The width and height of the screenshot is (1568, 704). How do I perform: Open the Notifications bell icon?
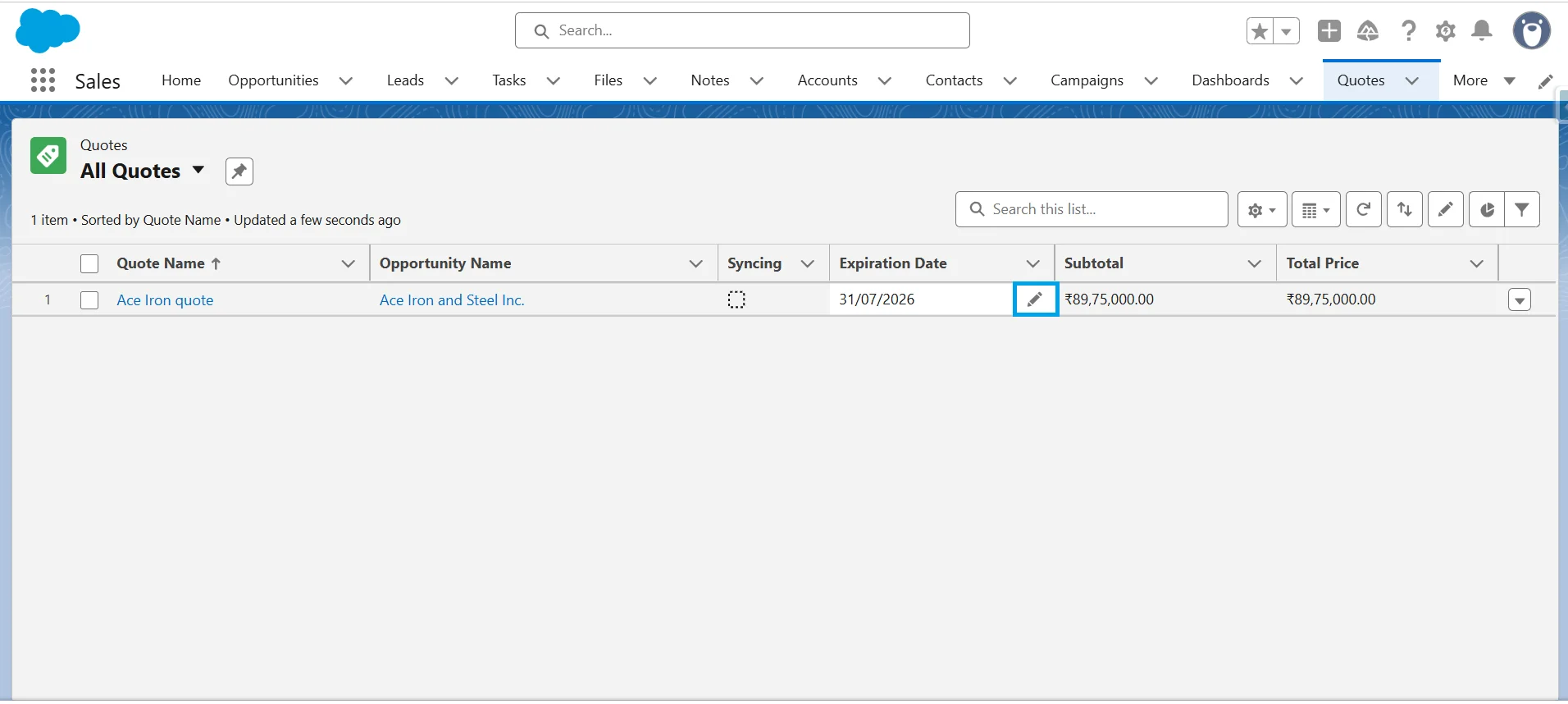click(x=1482, y=31)
